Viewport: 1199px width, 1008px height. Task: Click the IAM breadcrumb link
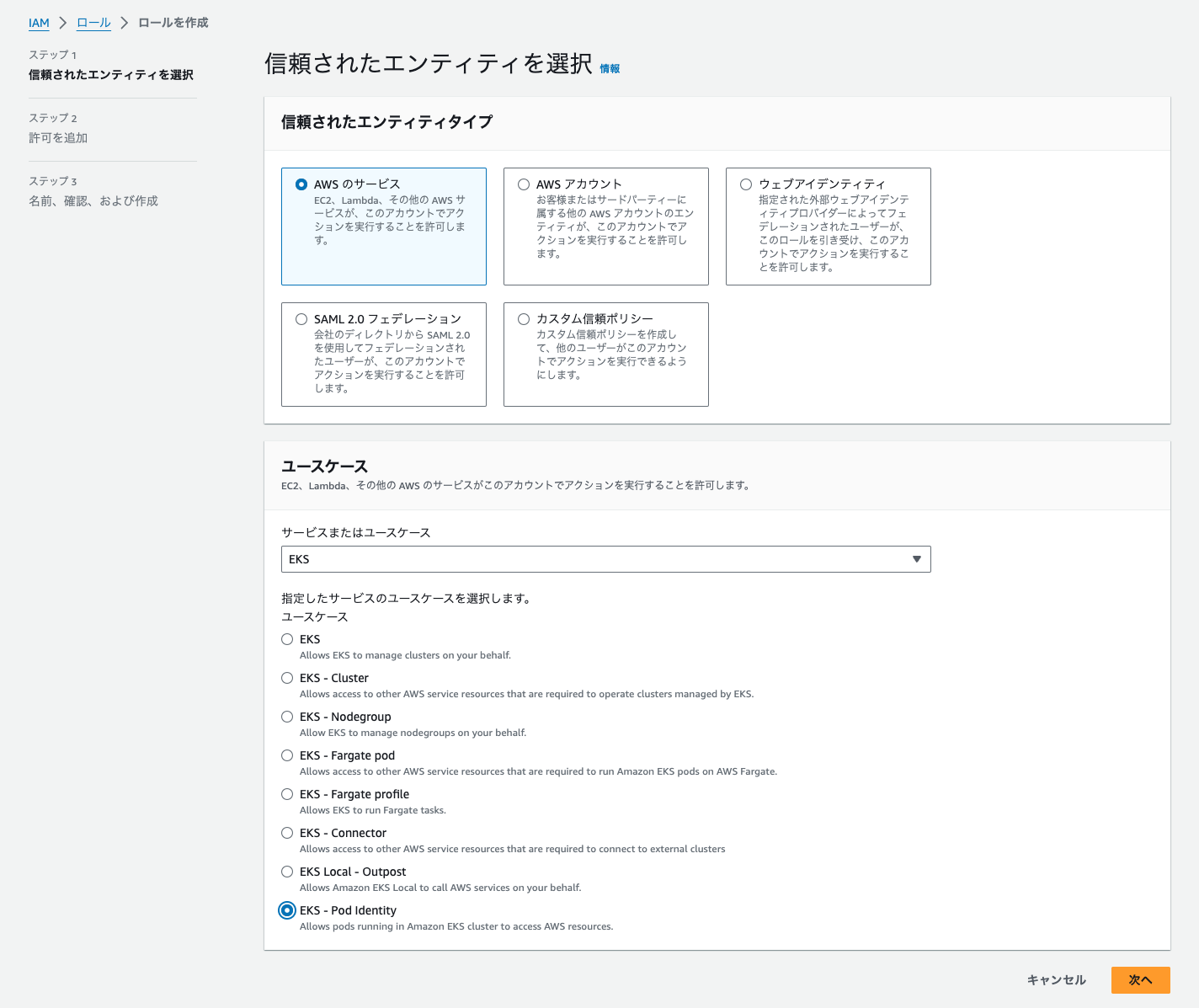pyautogui.click(x=39, y=23)
